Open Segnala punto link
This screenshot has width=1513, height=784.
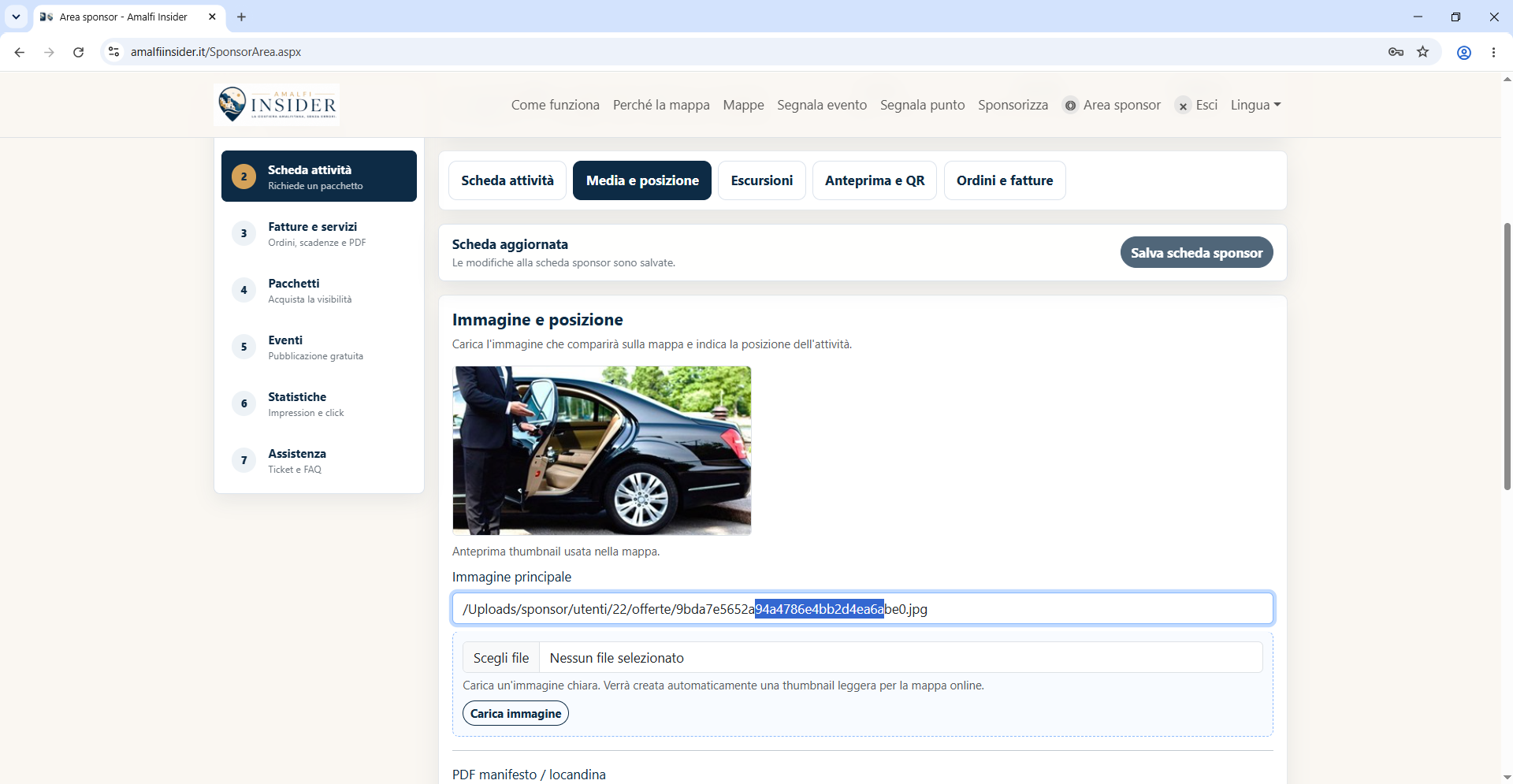coord(922,105)
